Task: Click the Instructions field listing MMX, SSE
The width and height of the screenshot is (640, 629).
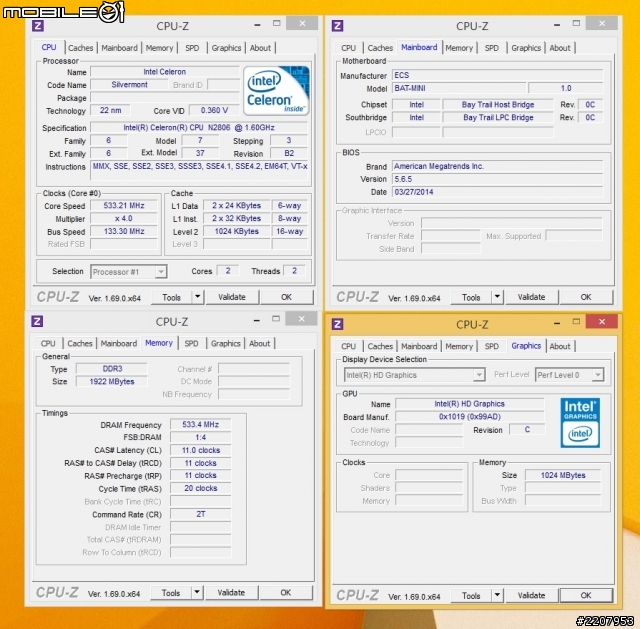Action: pos(200,171)
